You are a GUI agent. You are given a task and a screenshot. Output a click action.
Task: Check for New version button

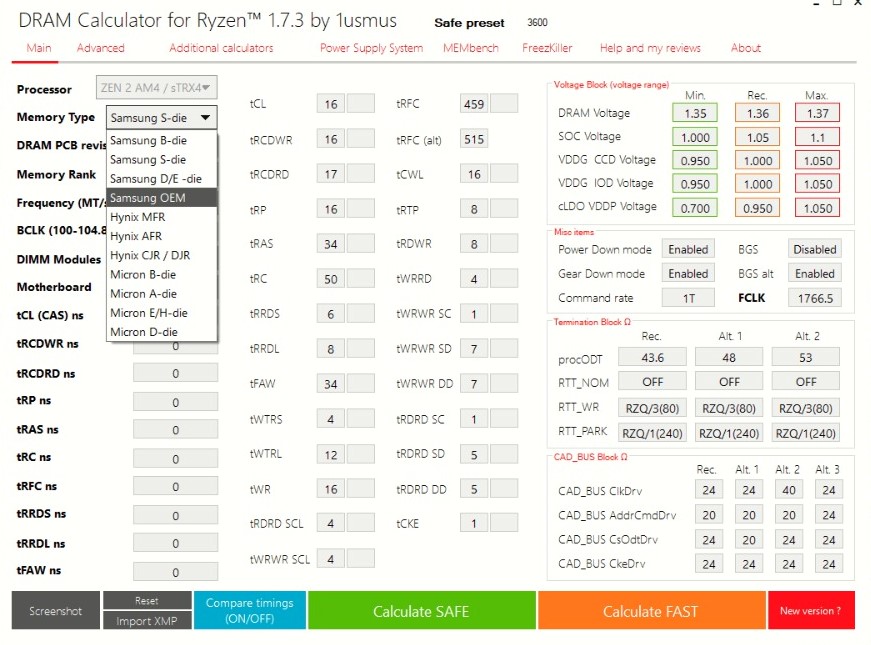pos(811,611)
